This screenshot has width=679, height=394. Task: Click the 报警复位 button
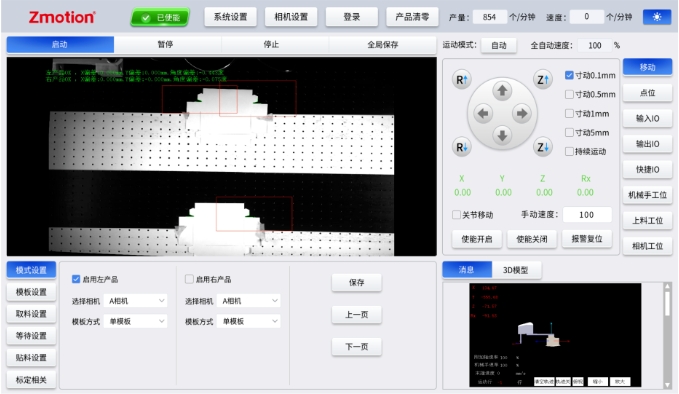point(587,239)
